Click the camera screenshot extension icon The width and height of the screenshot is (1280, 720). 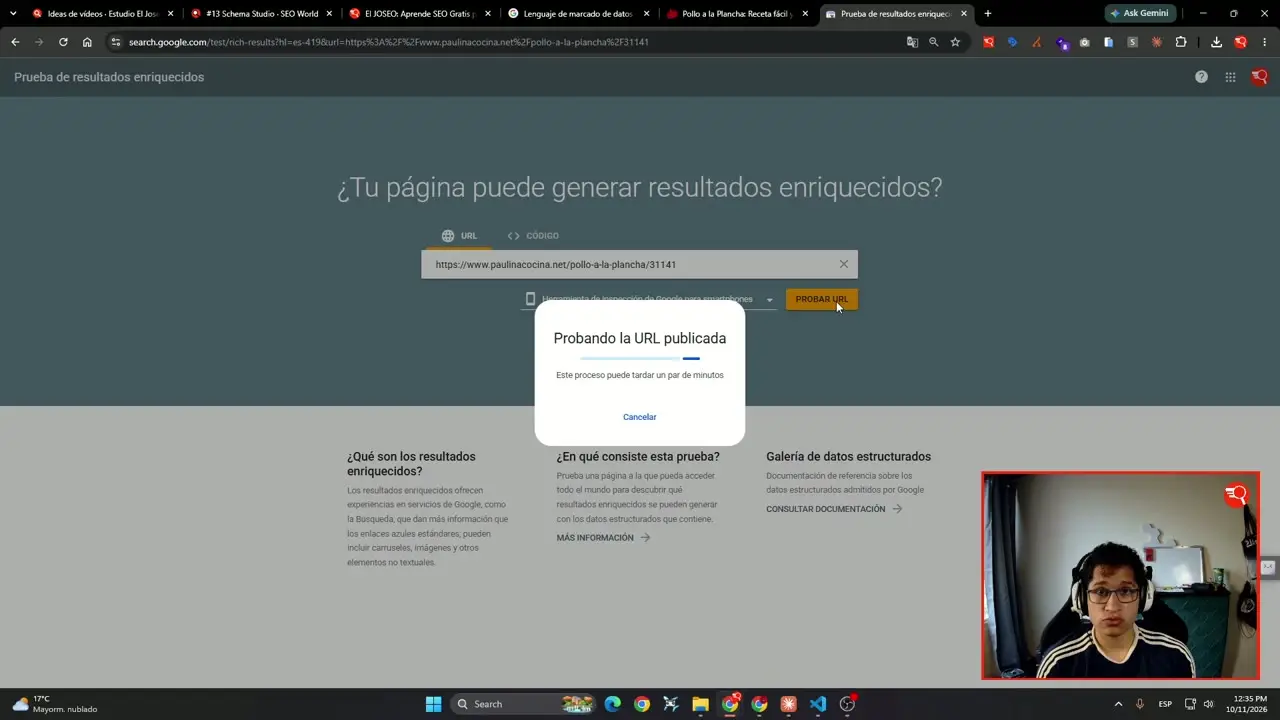pyautogui.click(x=1085, y=42)
